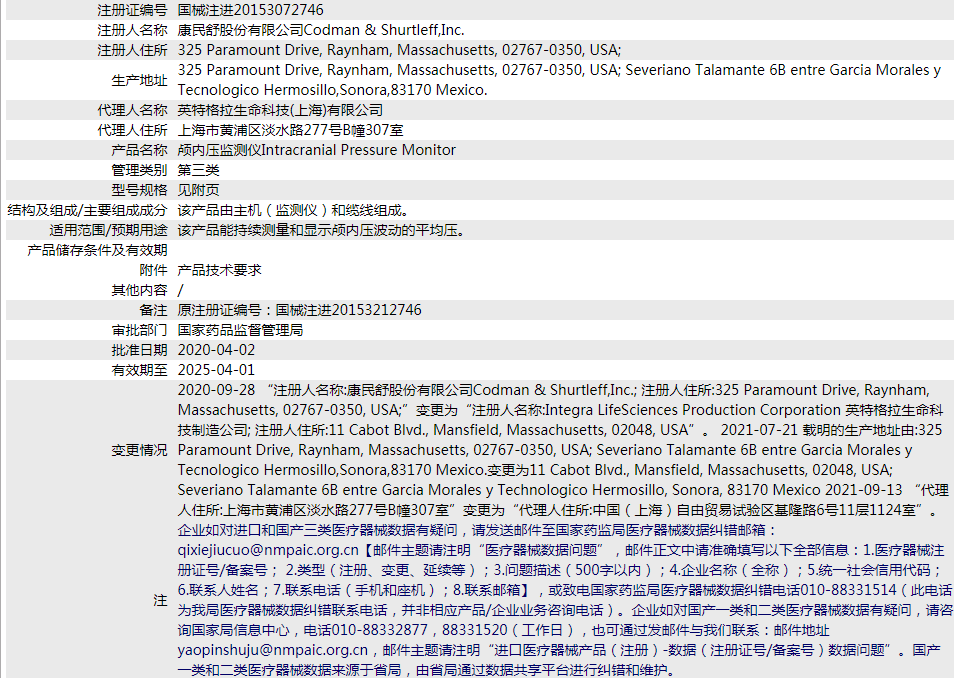Click the 产品储存条件及有效期 label

tap(98, 250)
